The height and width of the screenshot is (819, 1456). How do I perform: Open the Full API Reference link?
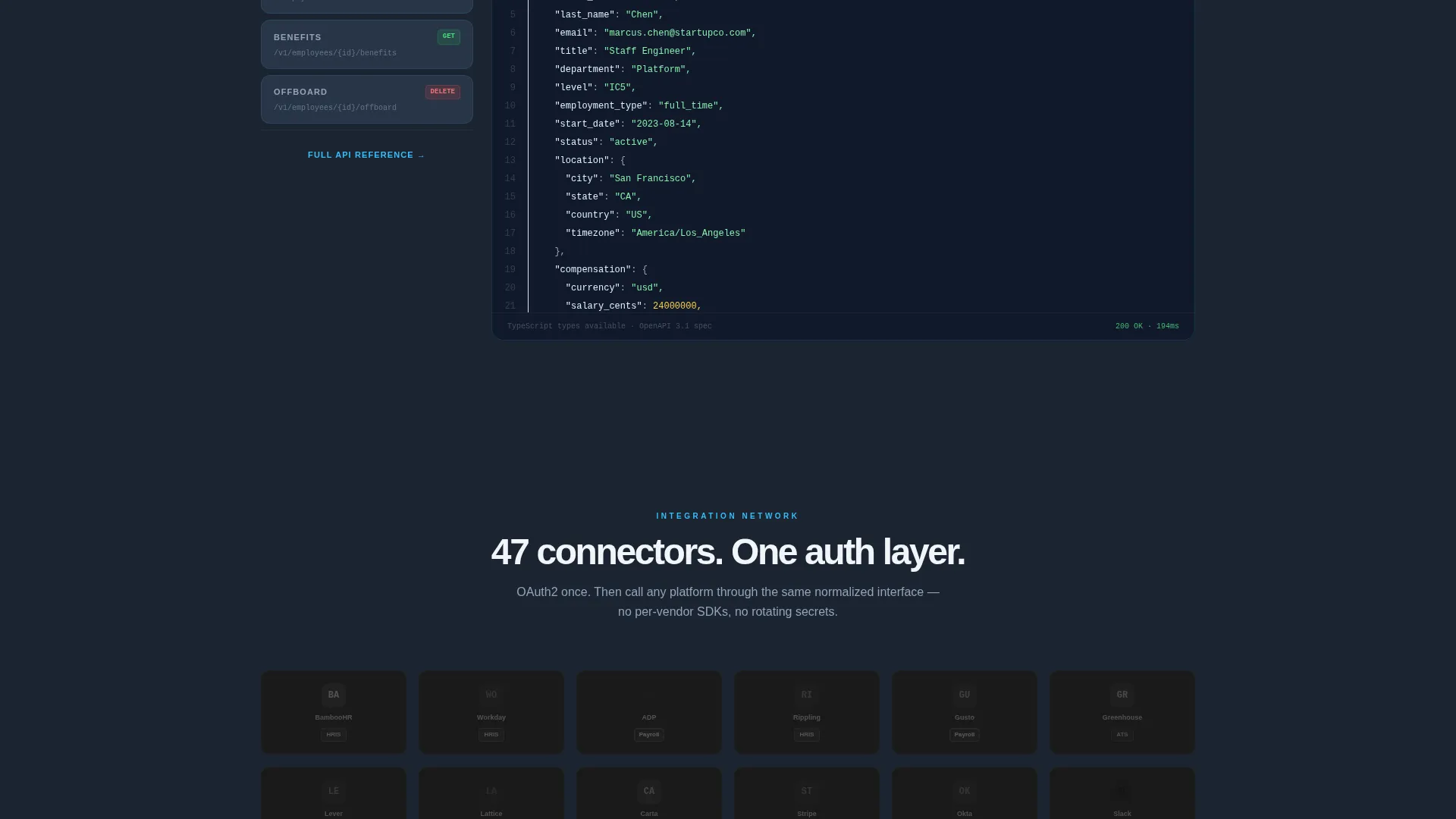(x=366, y=155)
